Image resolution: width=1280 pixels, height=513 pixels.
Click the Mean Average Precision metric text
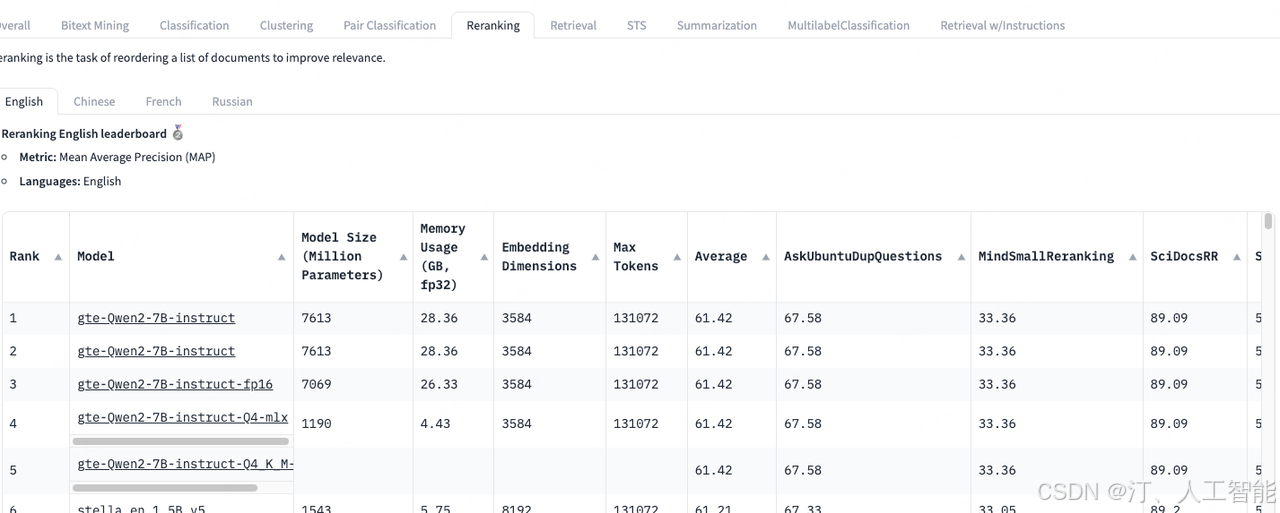coord(137,157)
